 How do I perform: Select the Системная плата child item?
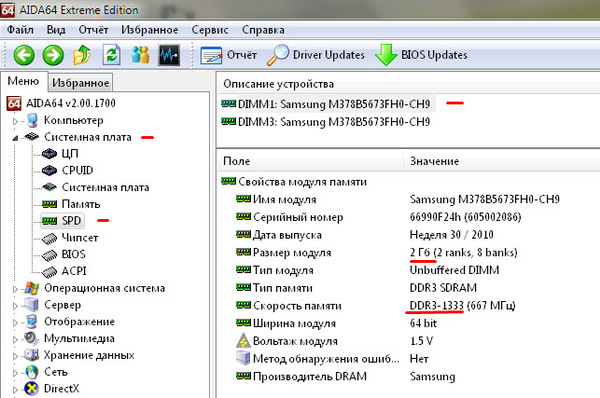95,187
